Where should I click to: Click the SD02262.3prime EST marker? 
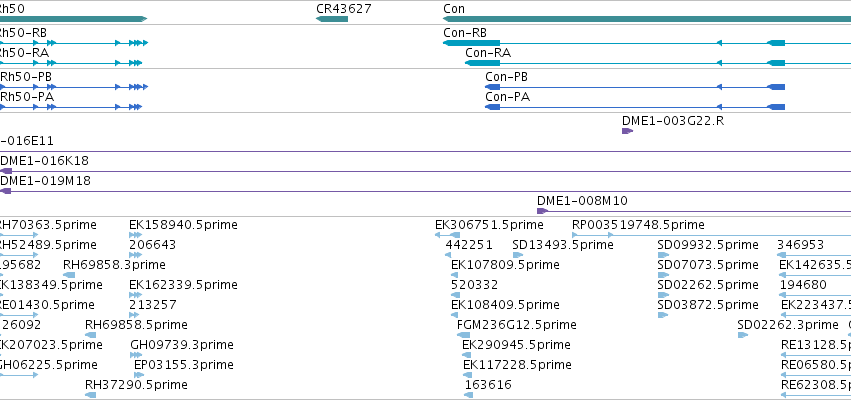743,335
